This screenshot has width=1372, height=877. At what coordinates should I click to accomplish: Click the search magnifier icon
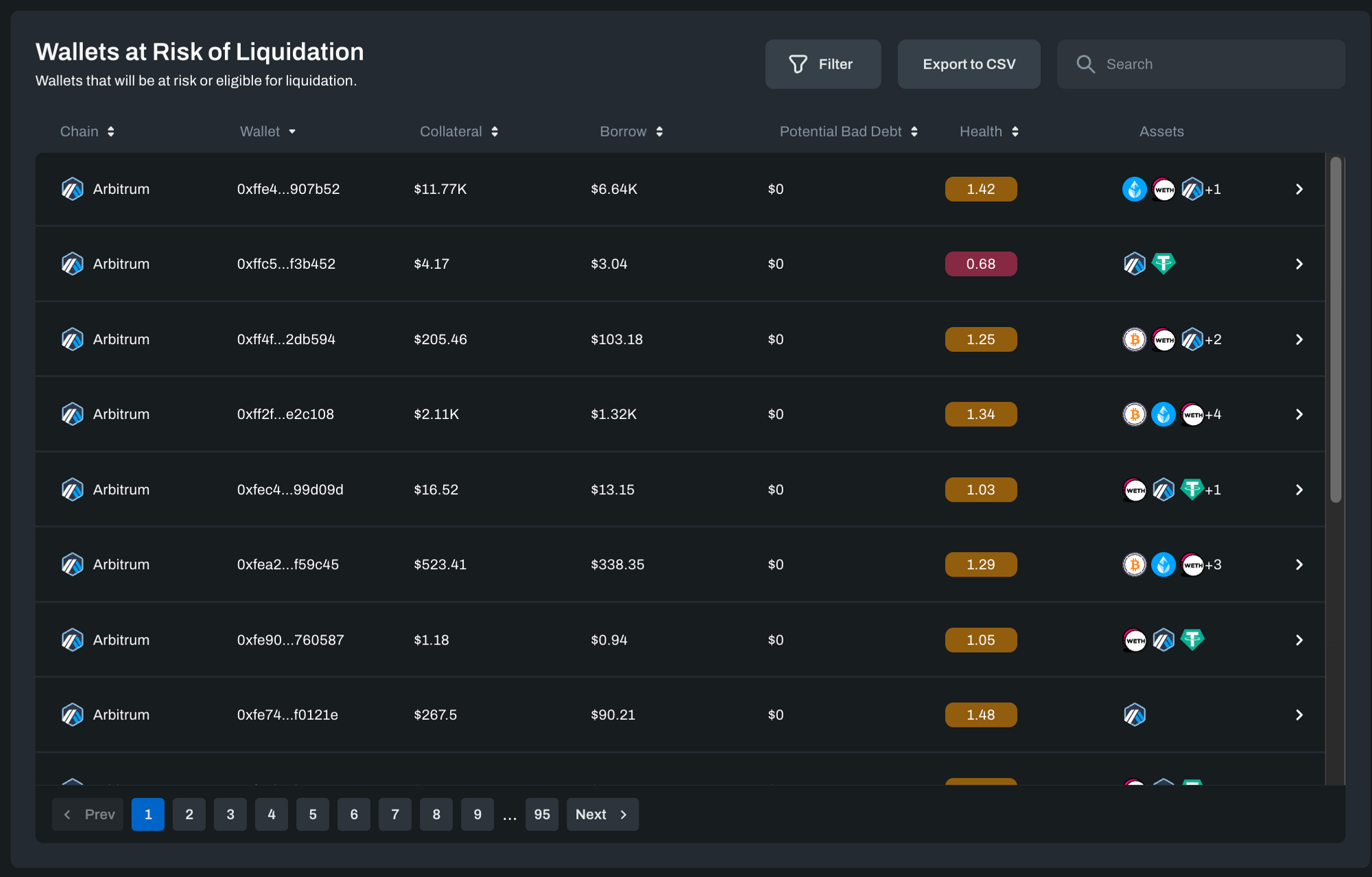click(1085, 64)
